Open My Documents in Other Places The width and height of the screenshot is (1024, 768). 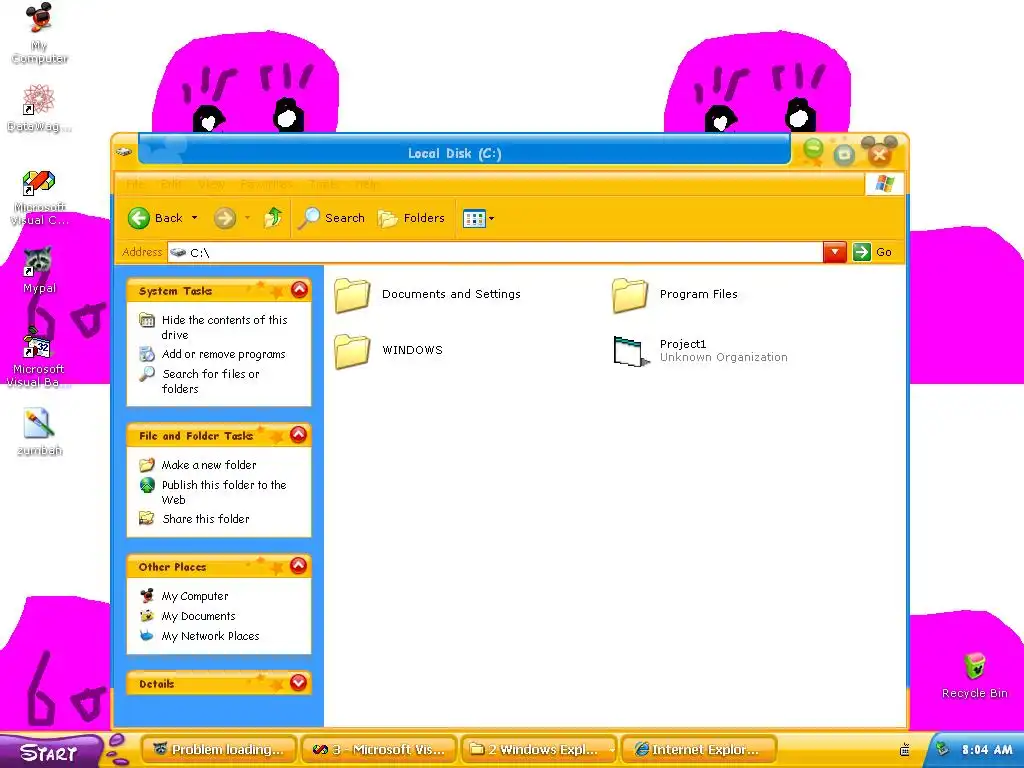coord(198,616)
